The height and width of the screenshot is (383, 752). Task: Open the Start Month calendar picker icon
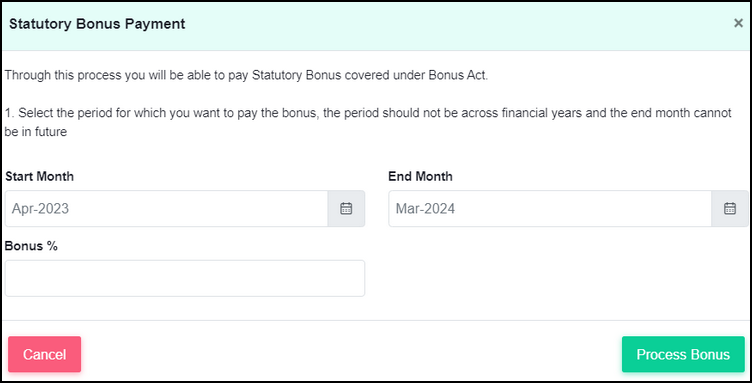point(346,209)
